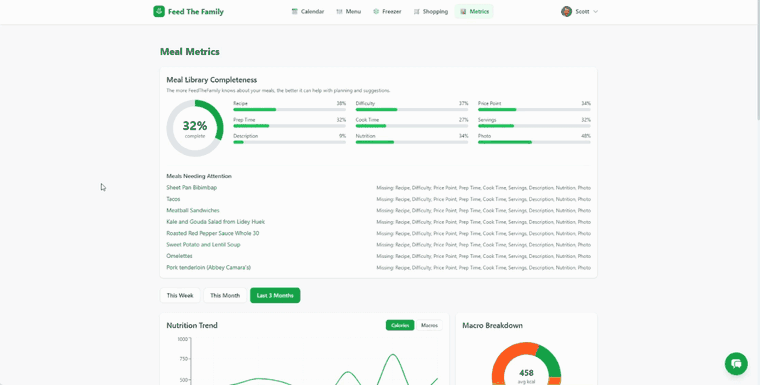Click Scott's profile avatar
This screenshot has width=760, height=385.
pyautogui.click(x=566, y=12)
